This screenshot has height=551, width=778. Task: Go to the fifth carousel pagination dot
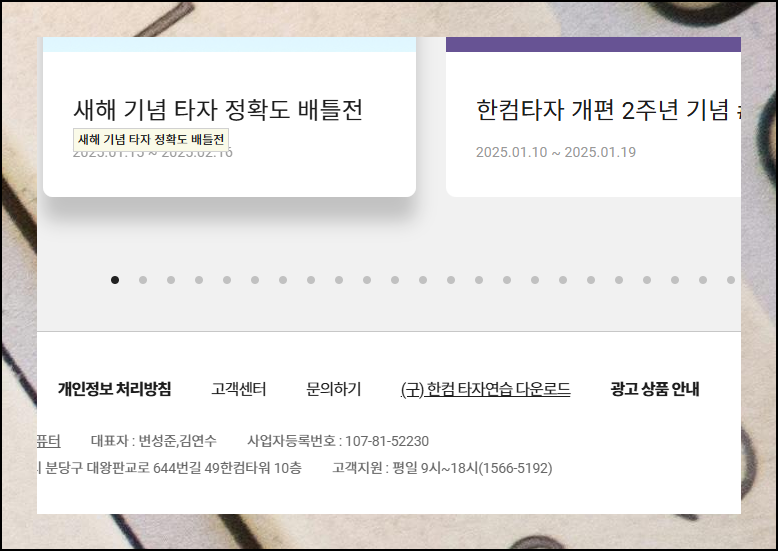click(227, 280)
